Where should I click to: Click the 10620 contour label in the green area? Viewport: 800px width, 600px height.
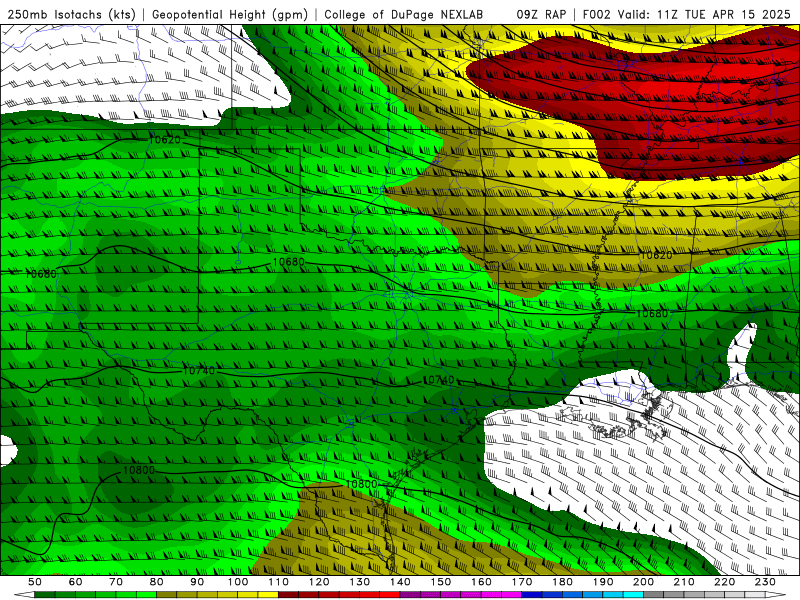point(164,139)
